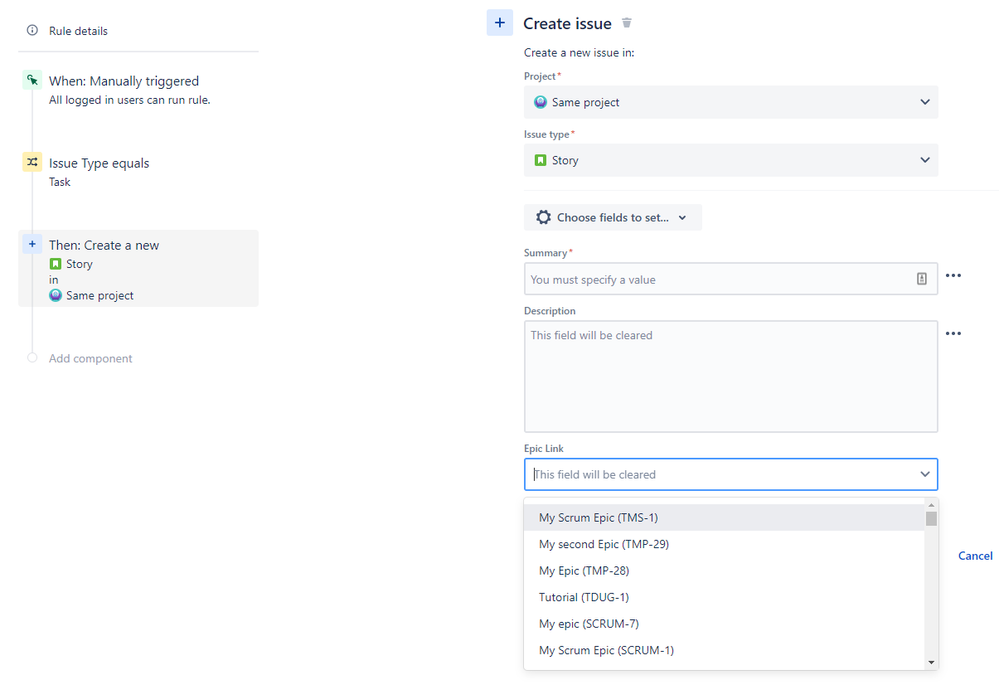Click the Add component button
Screen dimensions: 999x700
pyautogui.click(x=91, y=358)
